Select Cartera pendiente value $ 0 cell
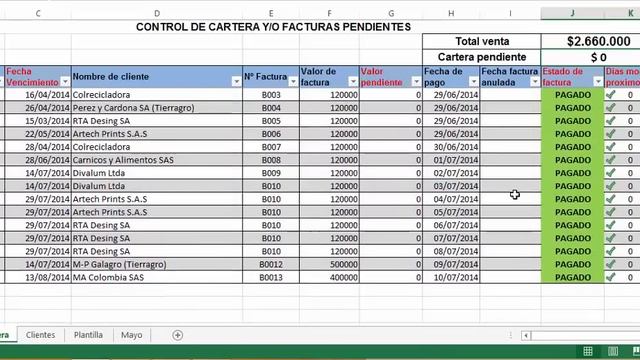Viewport: 640px width, 360px height. tap(591, 57)
